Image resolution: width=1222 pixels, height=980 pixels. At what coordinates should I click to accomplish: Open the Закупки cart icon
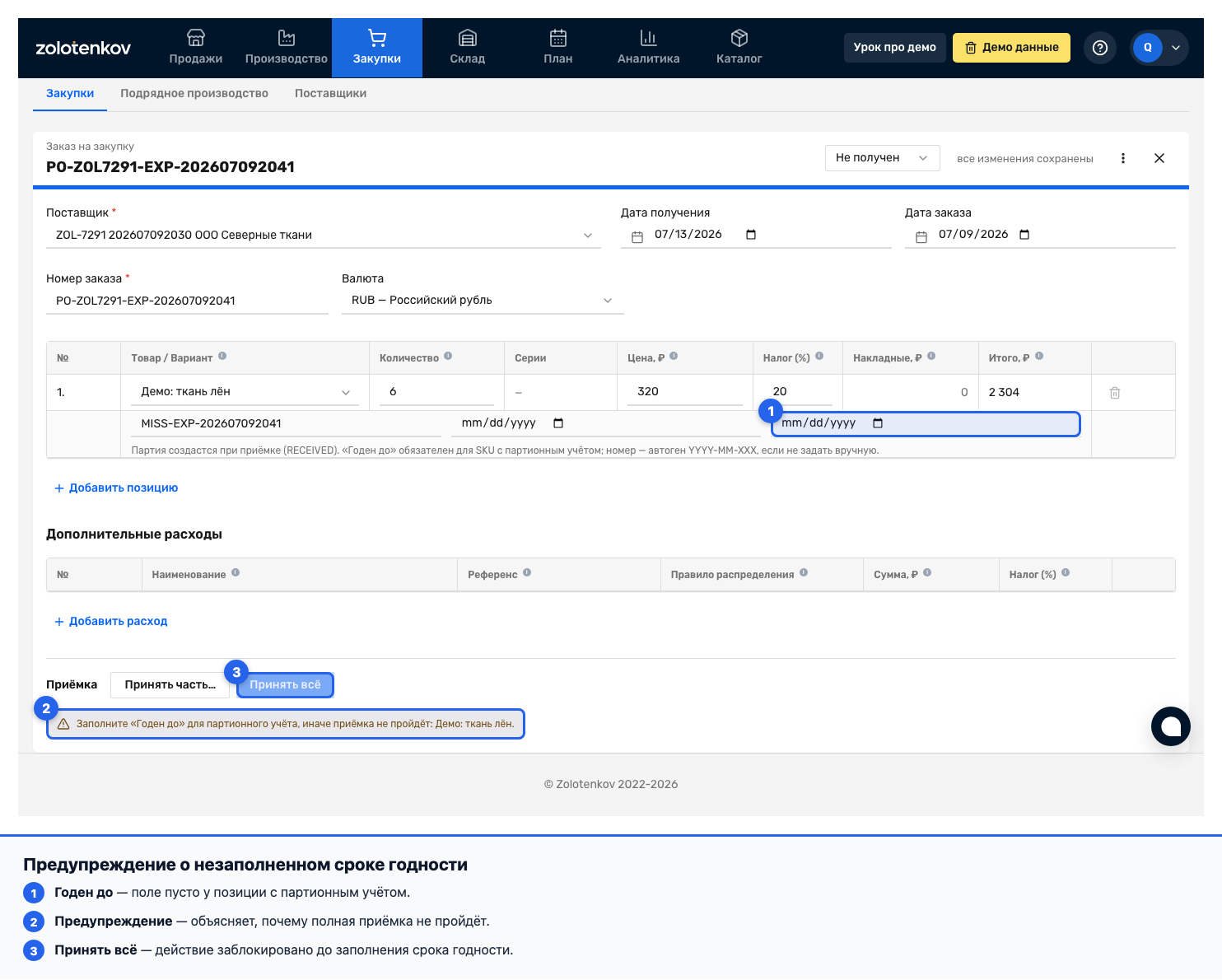pyautogui.click(x=377, y=38)
